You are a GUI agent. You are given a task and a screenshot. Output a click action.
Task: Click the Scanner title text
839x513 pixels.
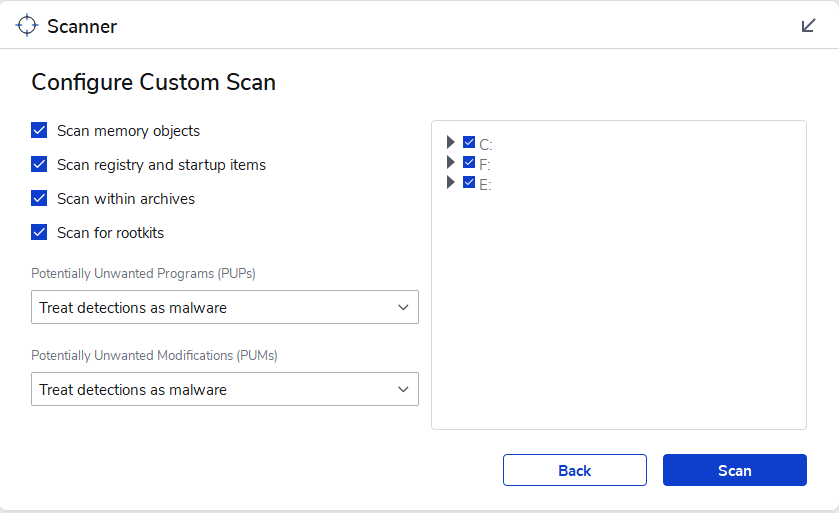[x=82, y=27]
